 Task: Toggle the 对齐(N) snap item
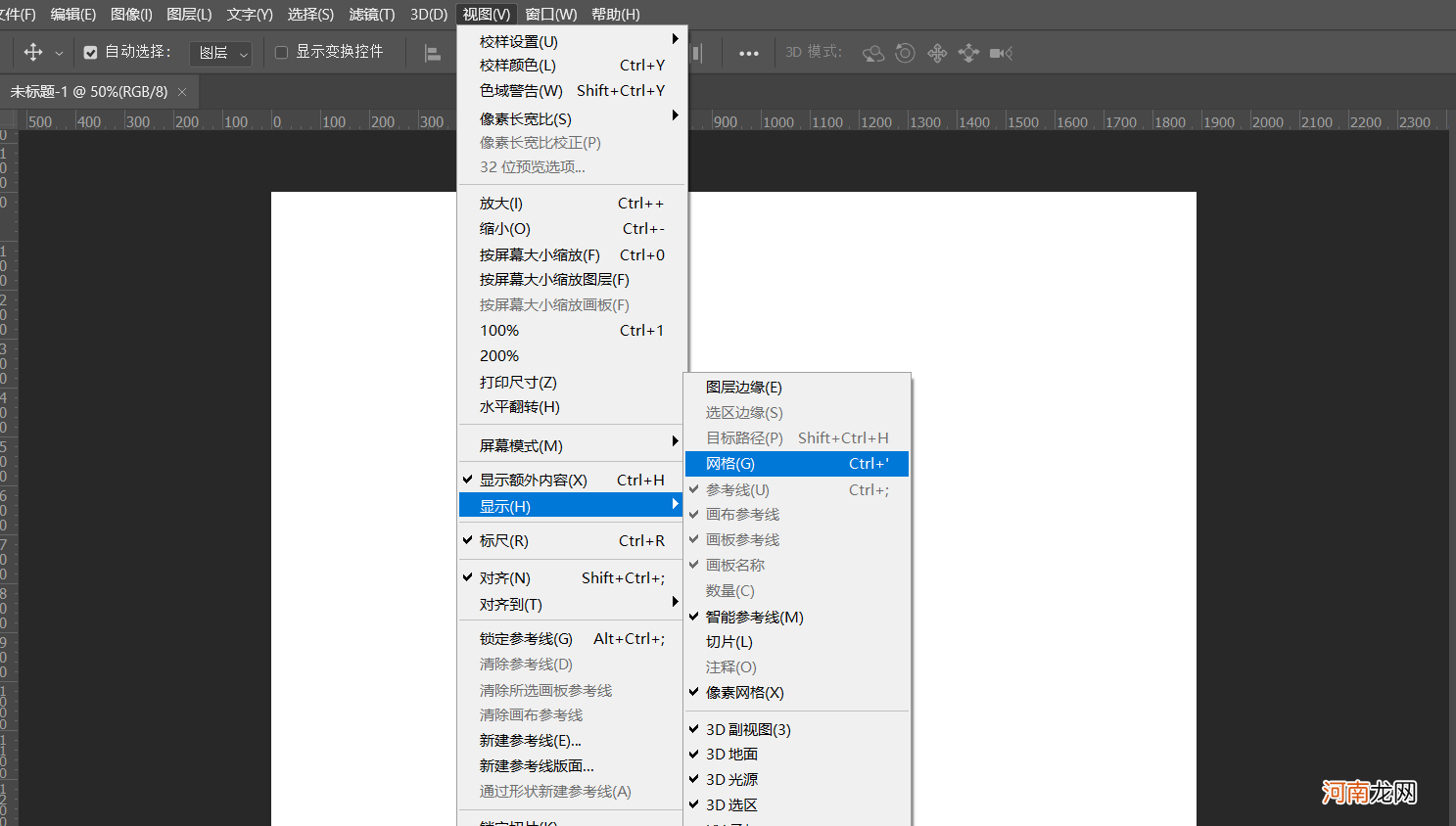(573, 578)
